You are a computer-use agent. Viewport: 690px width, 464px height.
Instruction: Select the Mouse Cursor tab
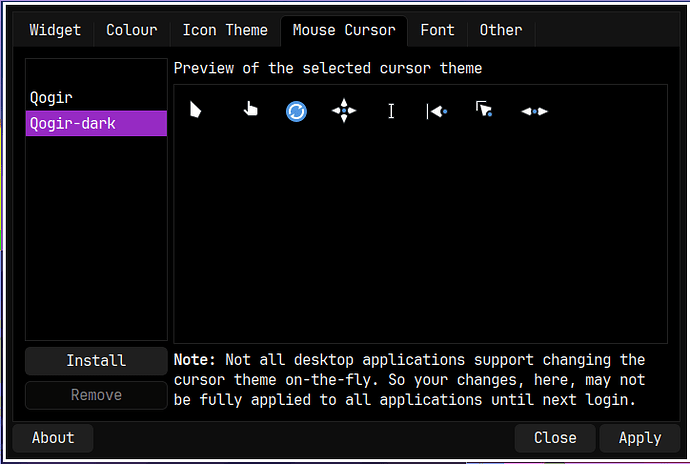coord(344,30)
